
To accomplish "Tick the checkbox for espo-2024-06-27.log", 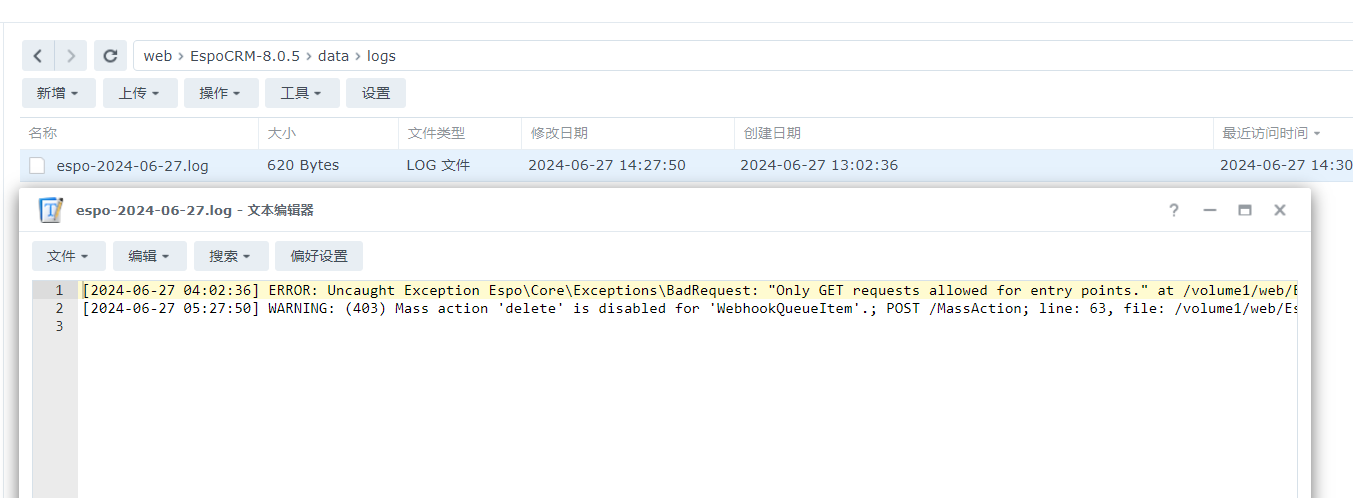I will coord(37,166).
